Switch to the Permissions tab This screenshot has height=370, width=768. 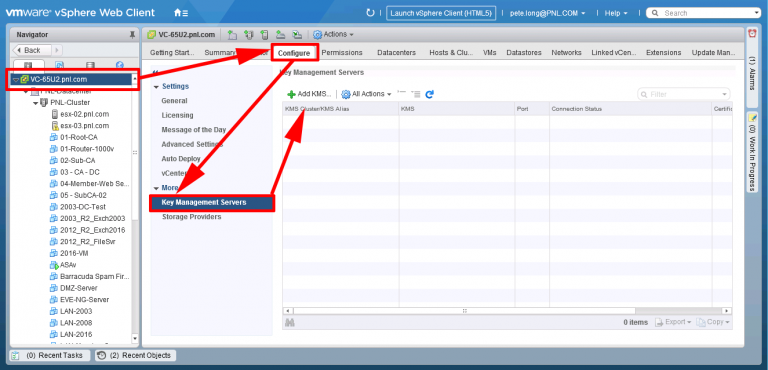tap(342, 52)
